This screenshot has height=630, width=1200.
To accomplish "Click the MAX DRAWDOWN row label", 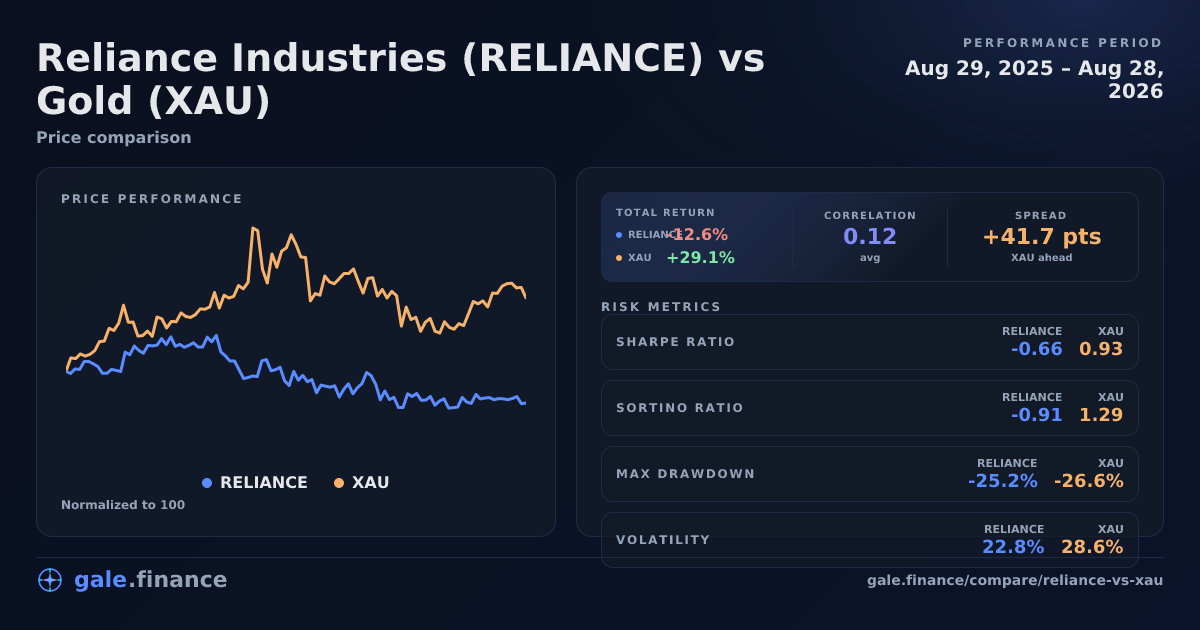I will (686, 474).
